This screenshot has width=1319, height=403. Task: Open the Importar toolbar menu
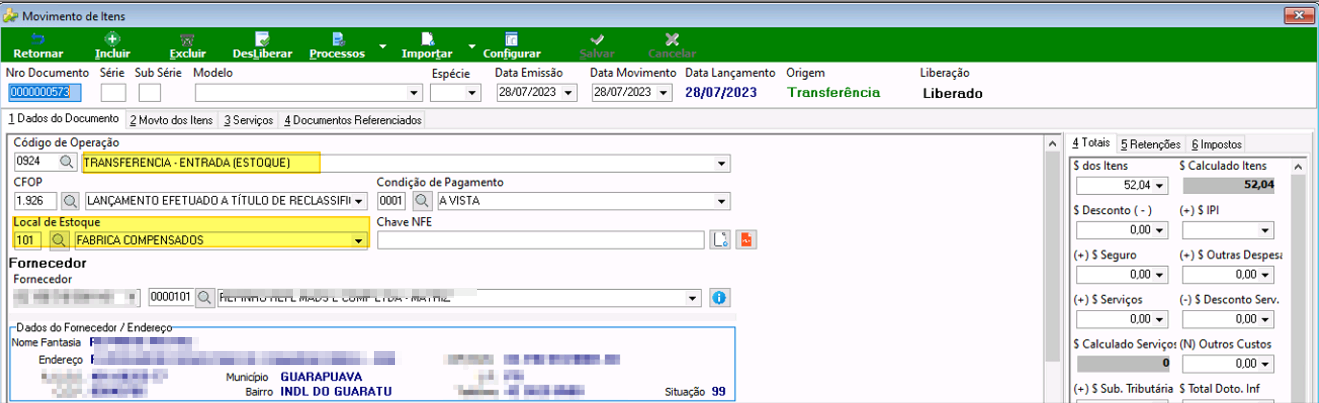(427, 46)
